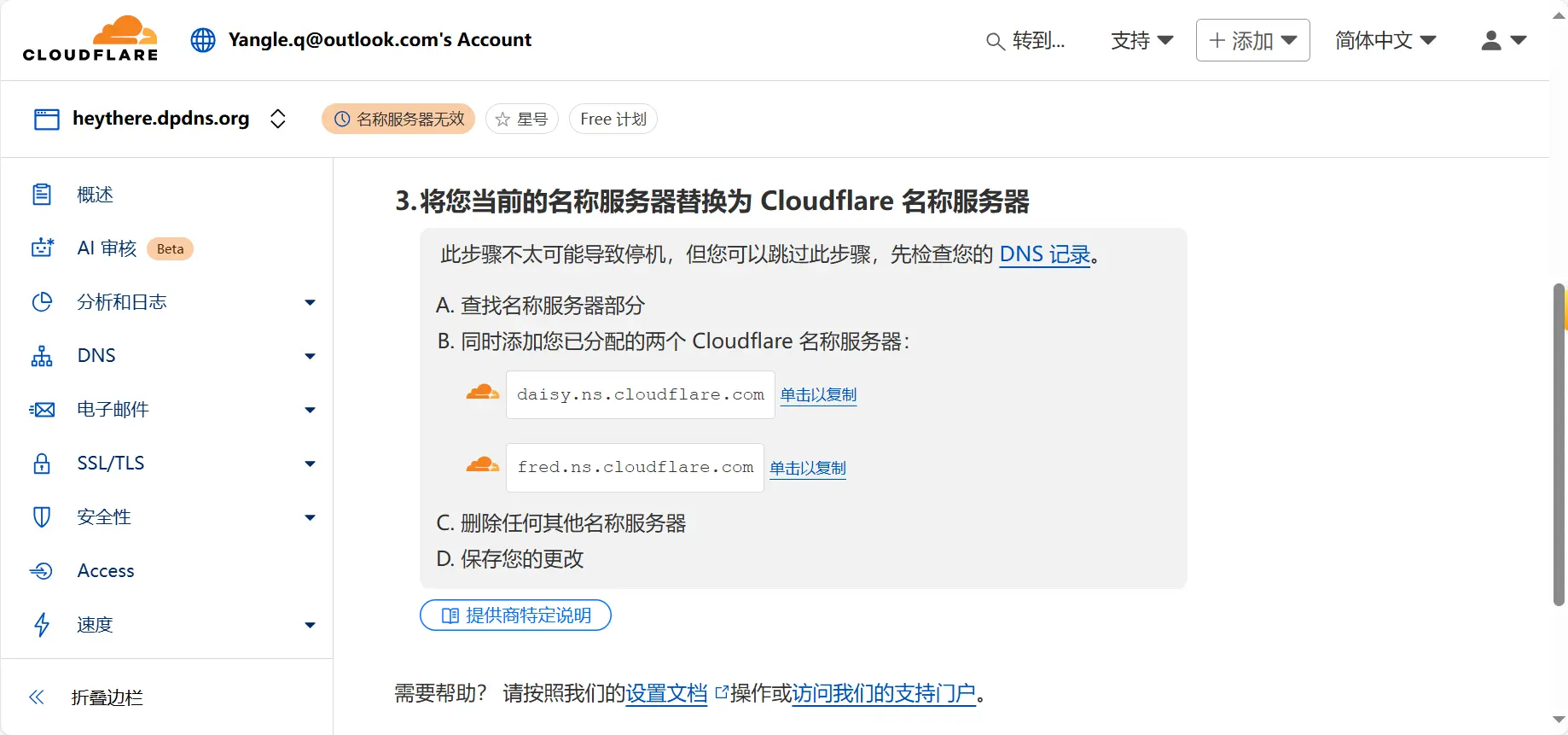1568x735 pixels.
Task: Click the page vertical scrollbar thumb
Action: click(x=1559, y=444)
